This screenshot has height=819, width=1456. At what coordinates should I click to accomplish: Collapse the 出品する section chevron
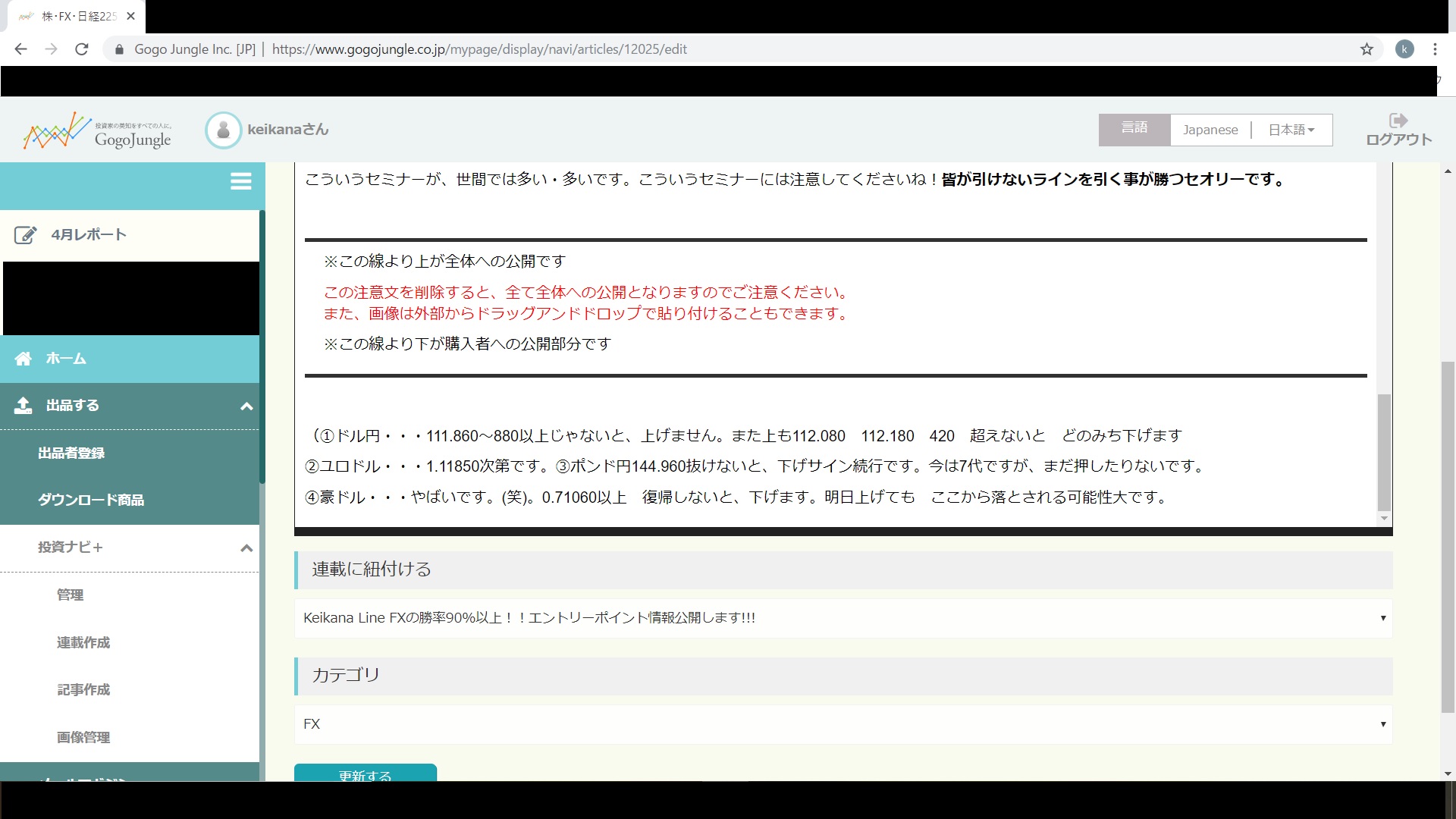[246, 406]
